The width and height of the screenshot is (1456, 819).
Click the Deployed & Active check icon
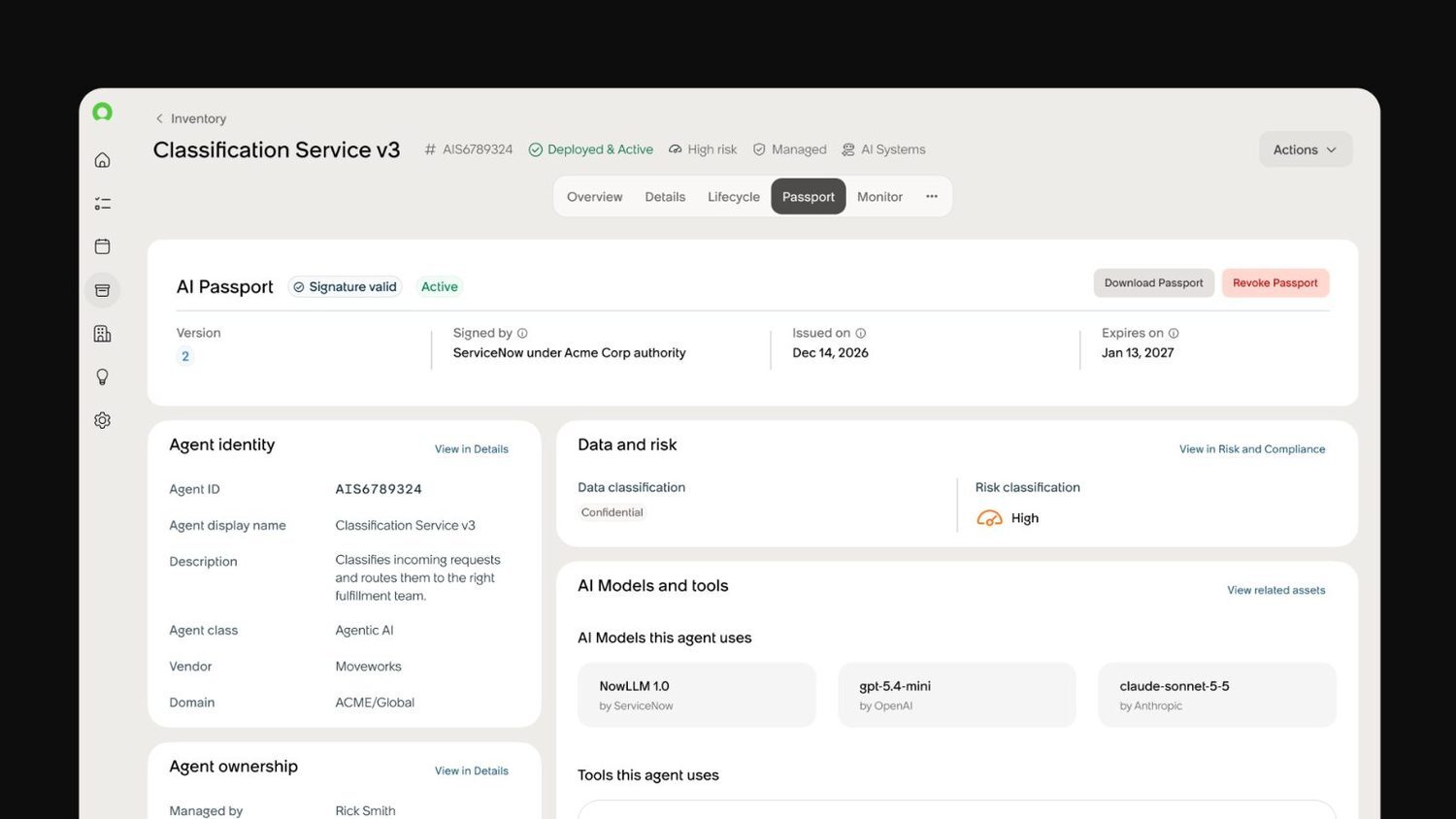pos(535,149)
